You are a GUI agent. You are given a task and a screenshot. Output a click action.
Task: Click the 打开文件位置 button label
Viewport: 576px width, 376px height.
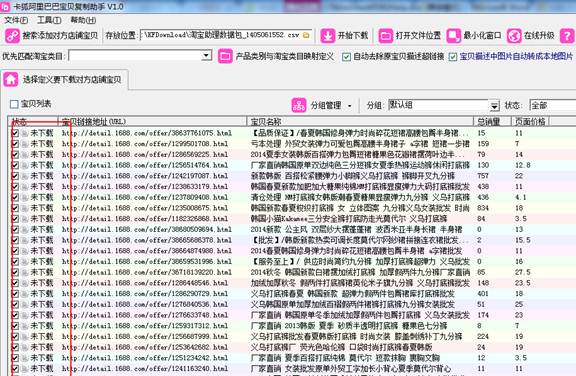pyautogui.click(x=418, y=36)
